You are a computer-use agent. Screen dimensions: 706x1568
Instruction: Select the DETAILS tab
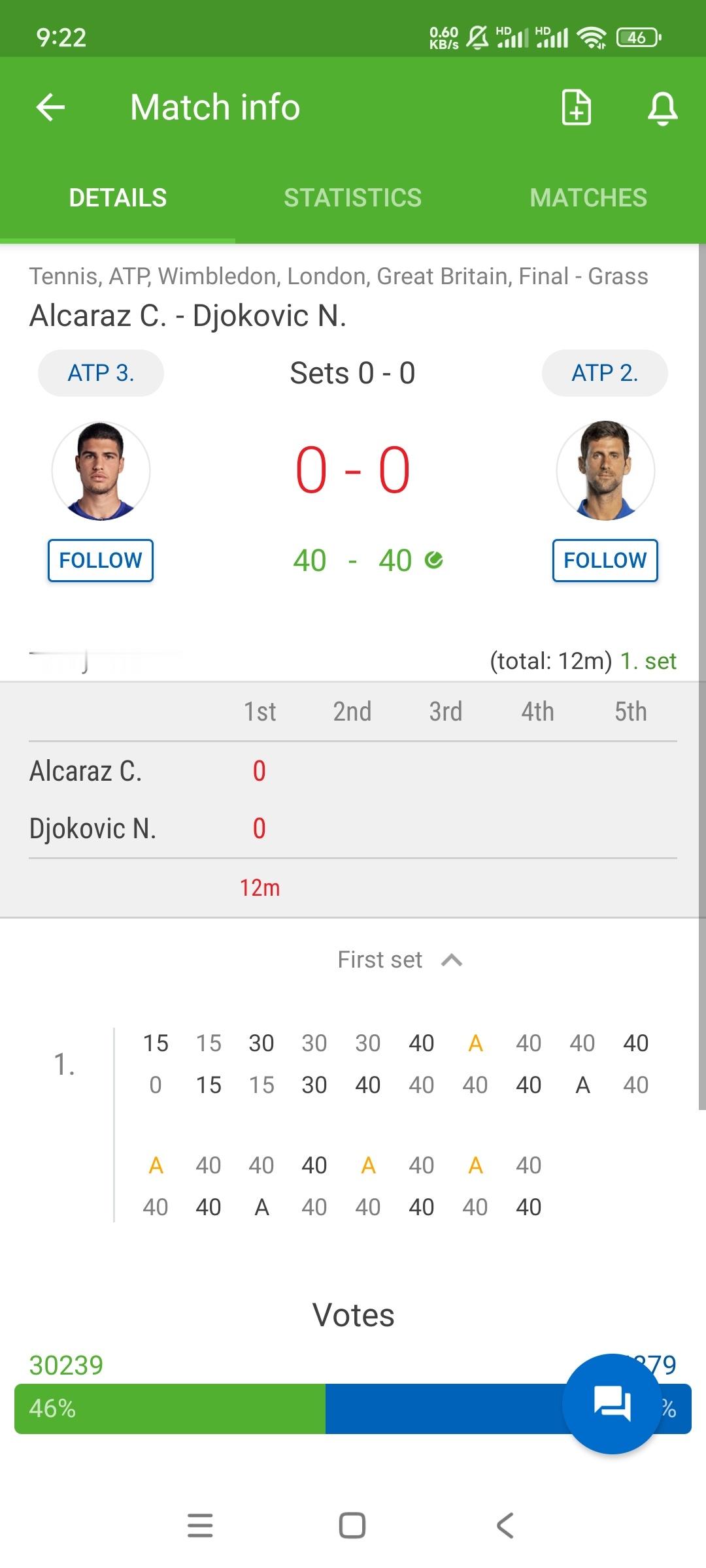click(118, 198)
